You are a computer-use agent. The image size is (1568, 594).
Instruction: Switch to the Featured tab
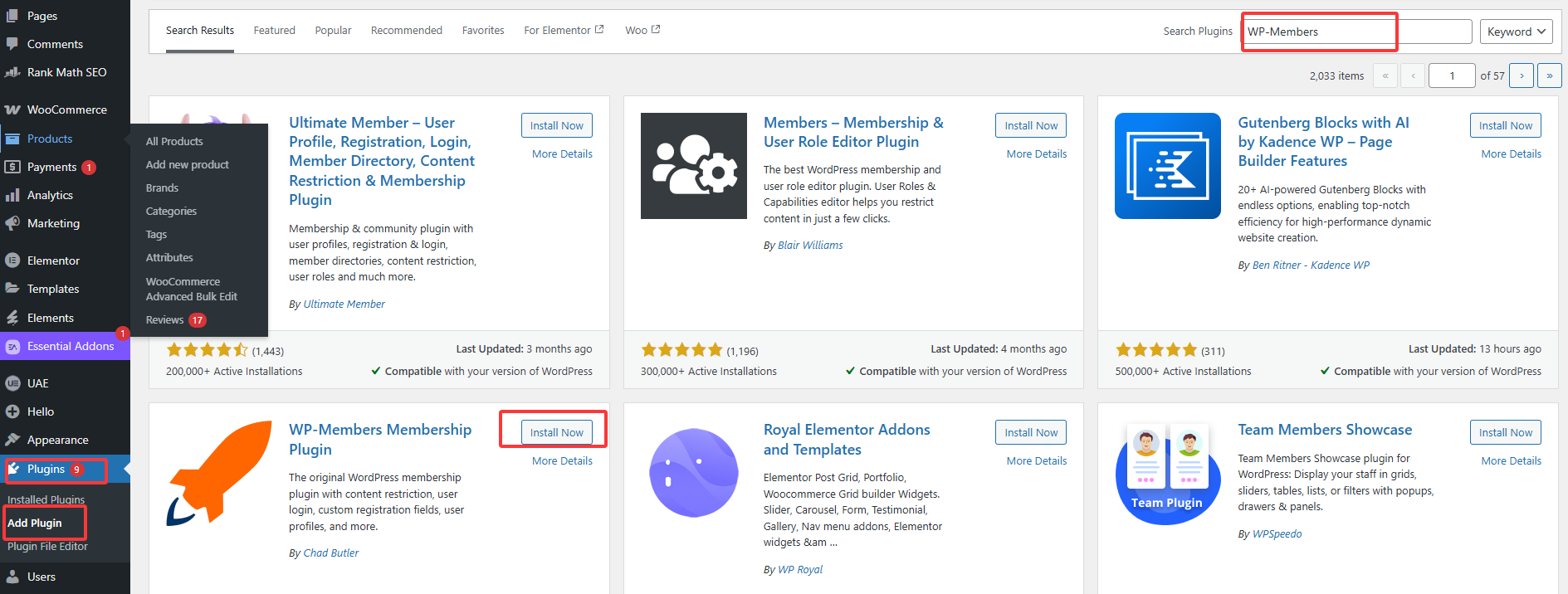274,31
